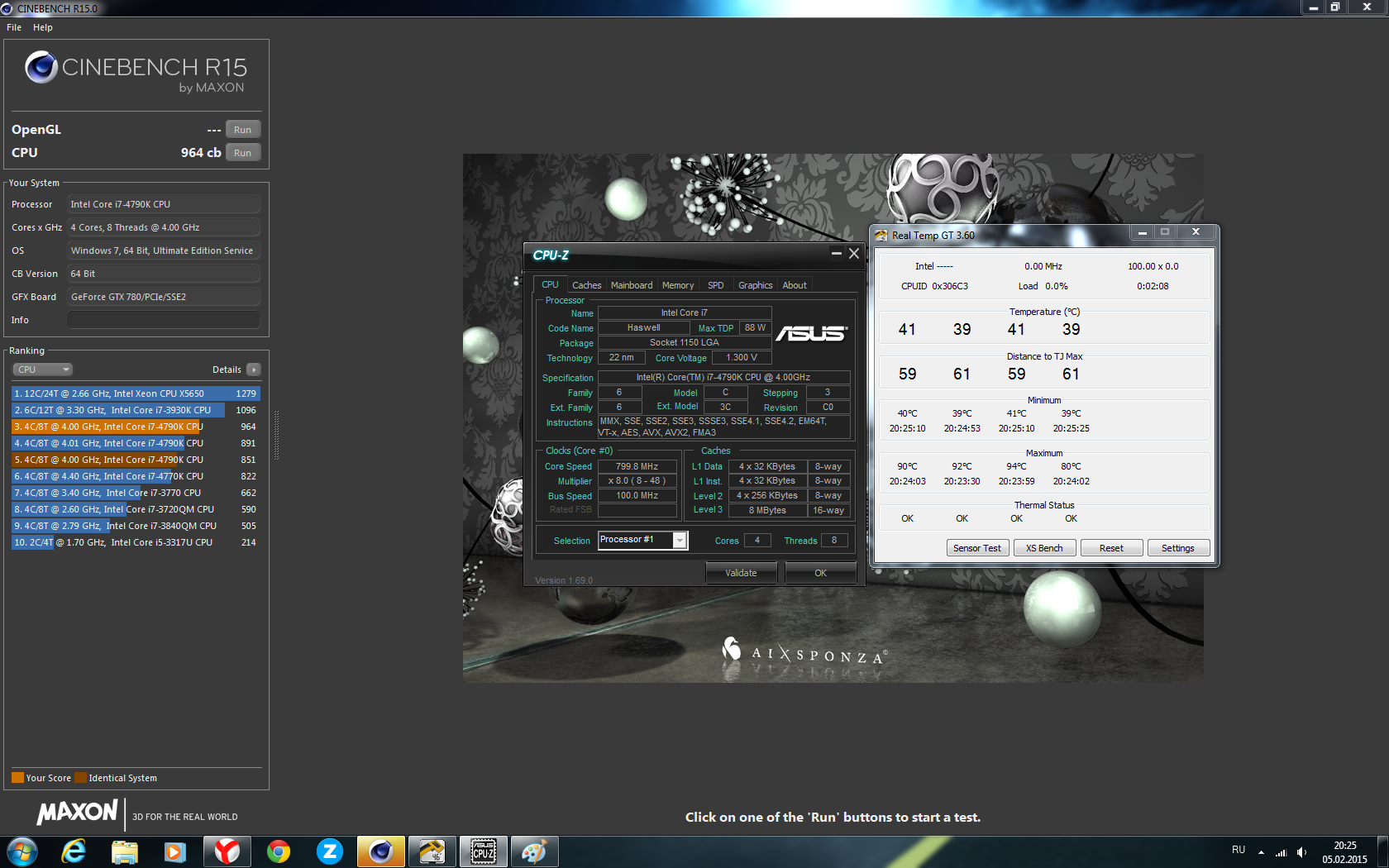Image resolution: width=1389 pixels, height=868 pixels.
Task: Click the RU input language indicator
Action: click(1239, 850)
